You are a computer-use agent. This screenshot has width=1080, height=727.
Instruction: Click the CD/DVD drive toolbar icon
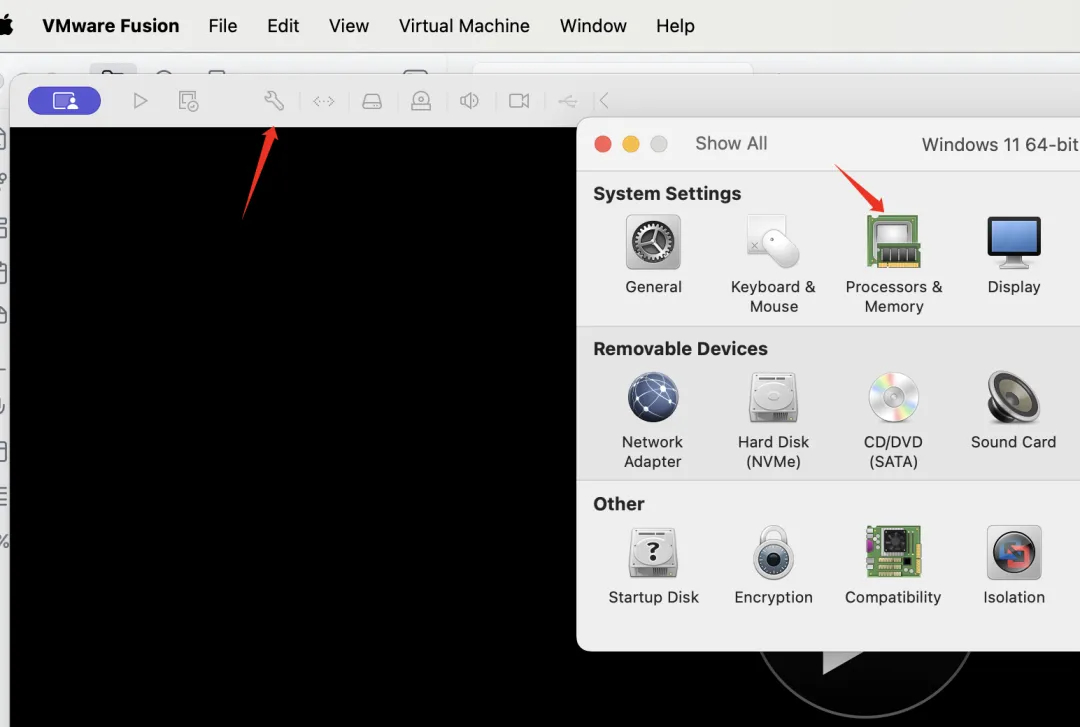[421, 101]
